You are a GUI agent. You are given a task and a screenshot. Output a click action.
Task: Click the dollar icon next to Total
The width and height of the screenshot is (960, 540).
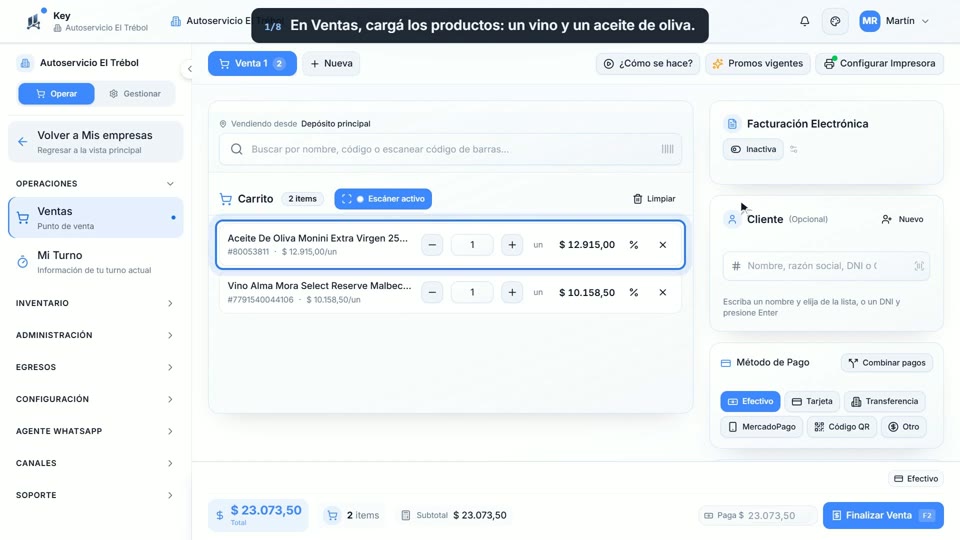click(x=220, y=516)
